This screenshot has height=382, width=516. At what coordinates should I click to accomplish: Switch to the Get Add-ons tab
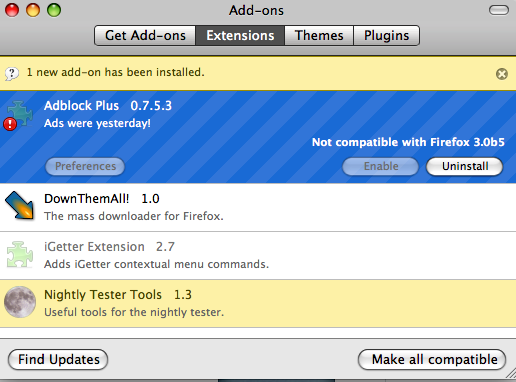pos(145,35)
